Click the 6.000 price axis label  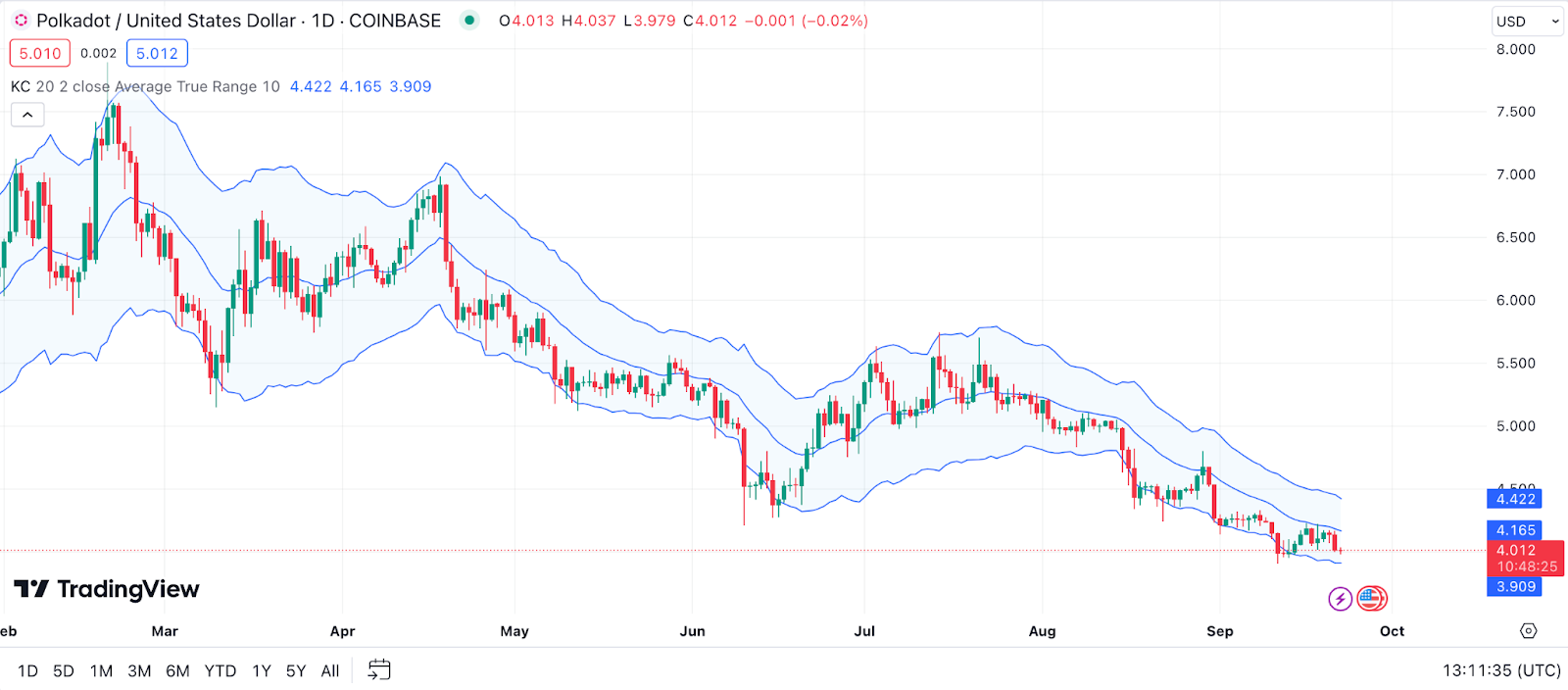click(1515, 300)
